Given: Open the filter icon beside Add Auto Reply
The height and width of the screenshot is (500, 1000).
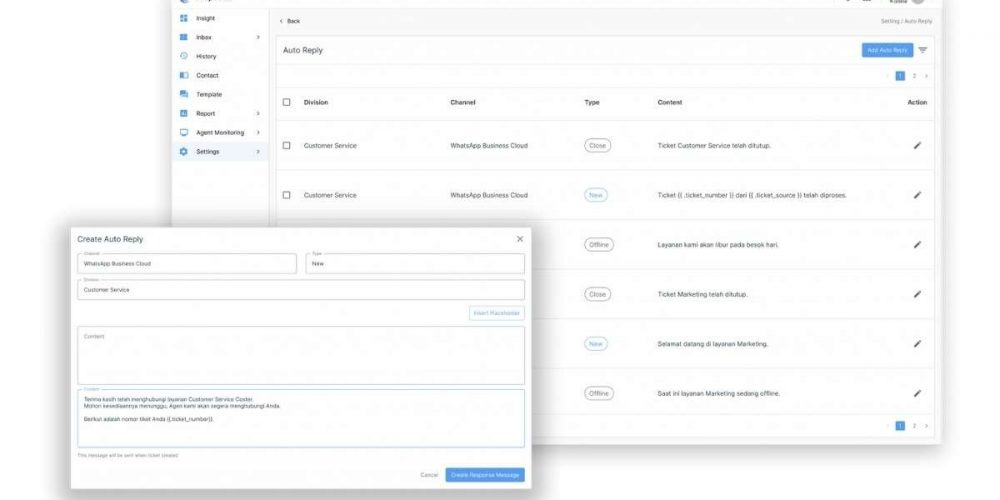Looking at the screenshot, I should 923,50.
